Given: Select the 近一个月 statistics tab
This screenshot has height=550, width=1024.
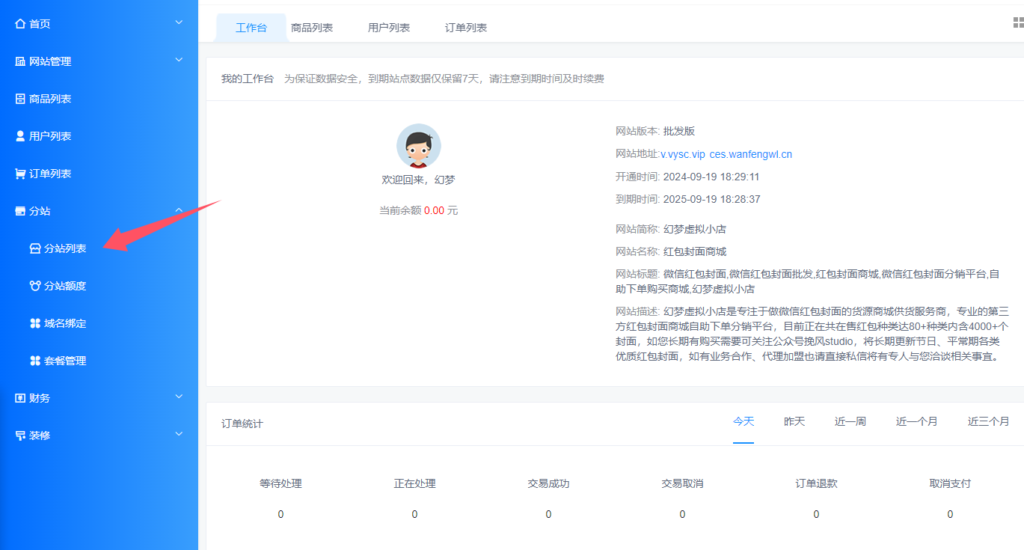Looking at the screenshot, I should pos(916,422).
